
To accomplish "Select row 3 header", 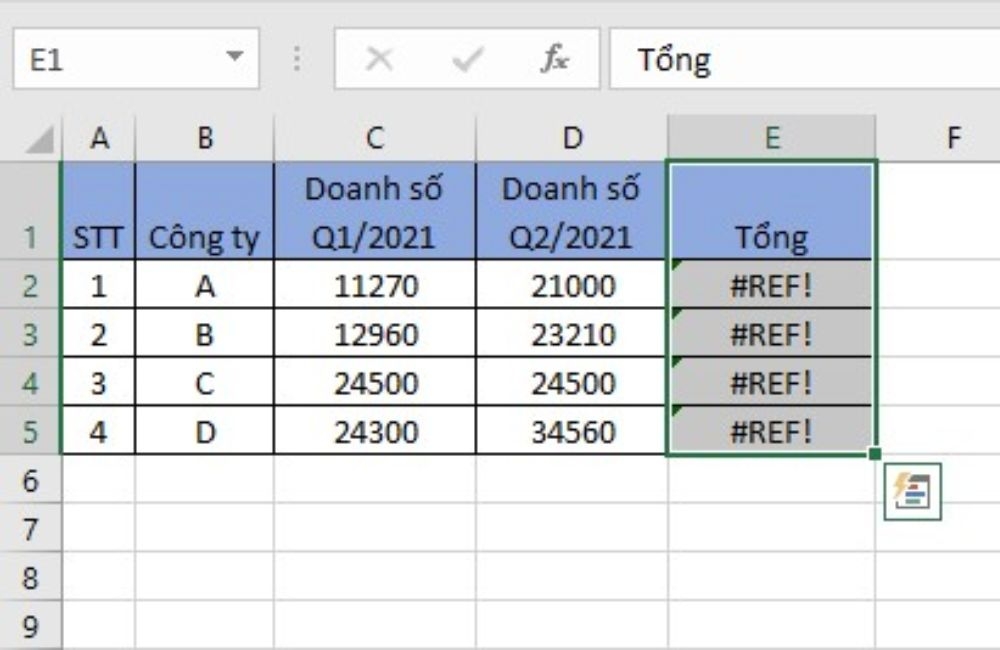I will [x=31, y=333].
